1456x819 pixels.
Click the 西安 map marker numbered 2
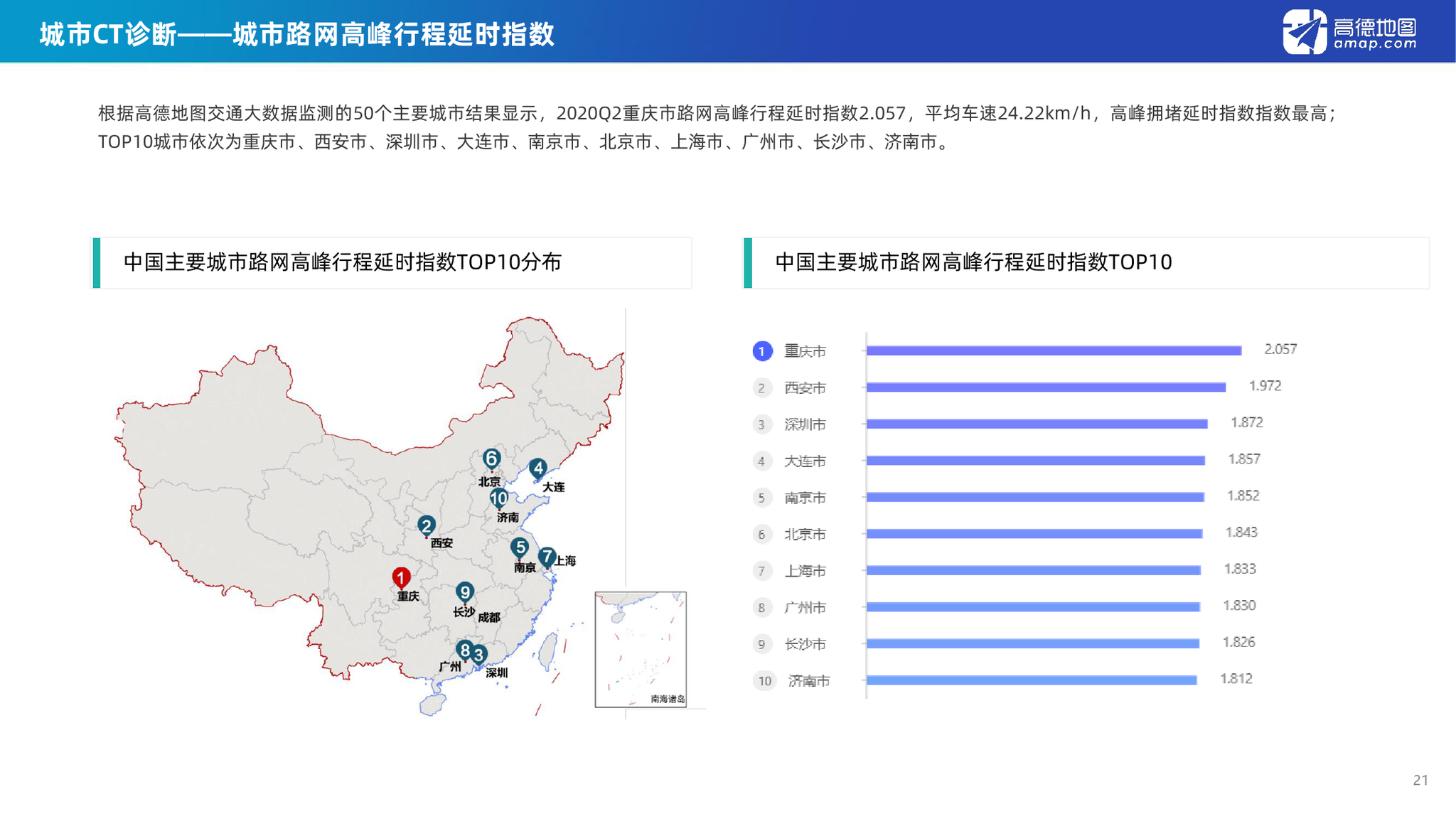(427, 525)
